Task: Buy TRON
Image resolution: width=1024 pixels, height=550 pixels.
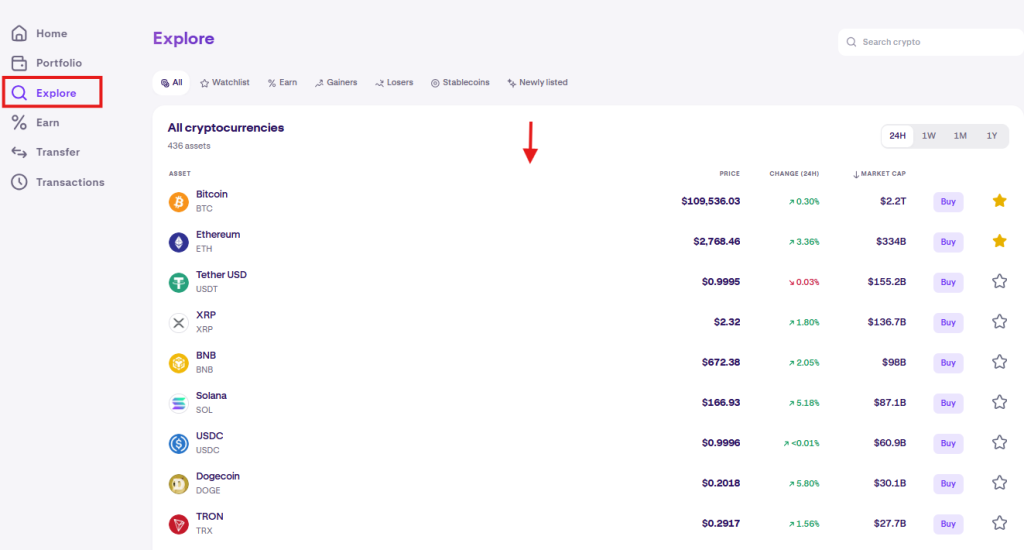Action: [948, 524]
